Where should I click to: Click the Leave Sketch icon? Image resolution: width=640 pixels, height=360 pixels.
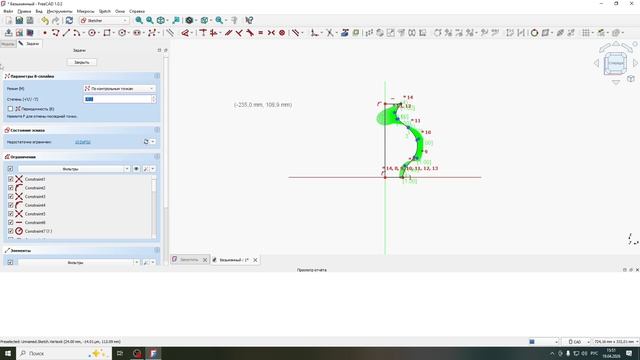tap(9, 33)
